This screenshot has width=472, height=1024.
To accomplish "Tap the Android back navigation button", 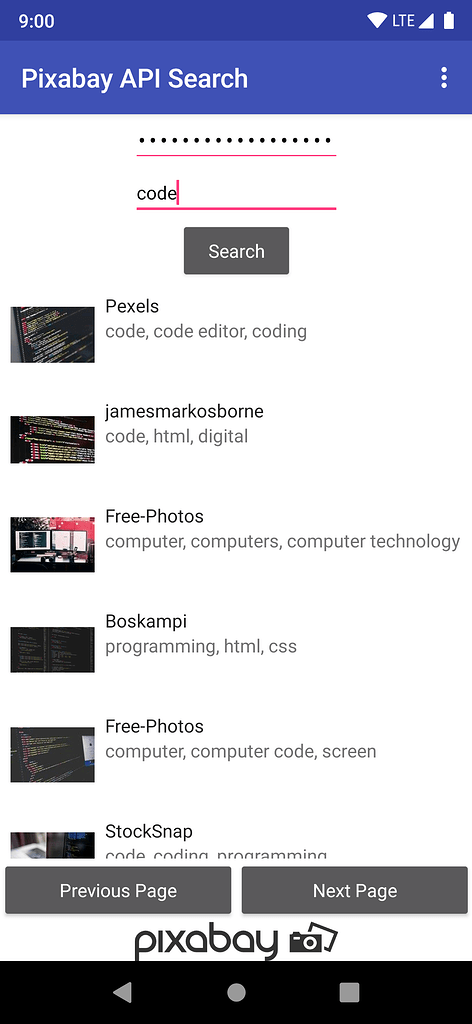I will coord(122,992).
